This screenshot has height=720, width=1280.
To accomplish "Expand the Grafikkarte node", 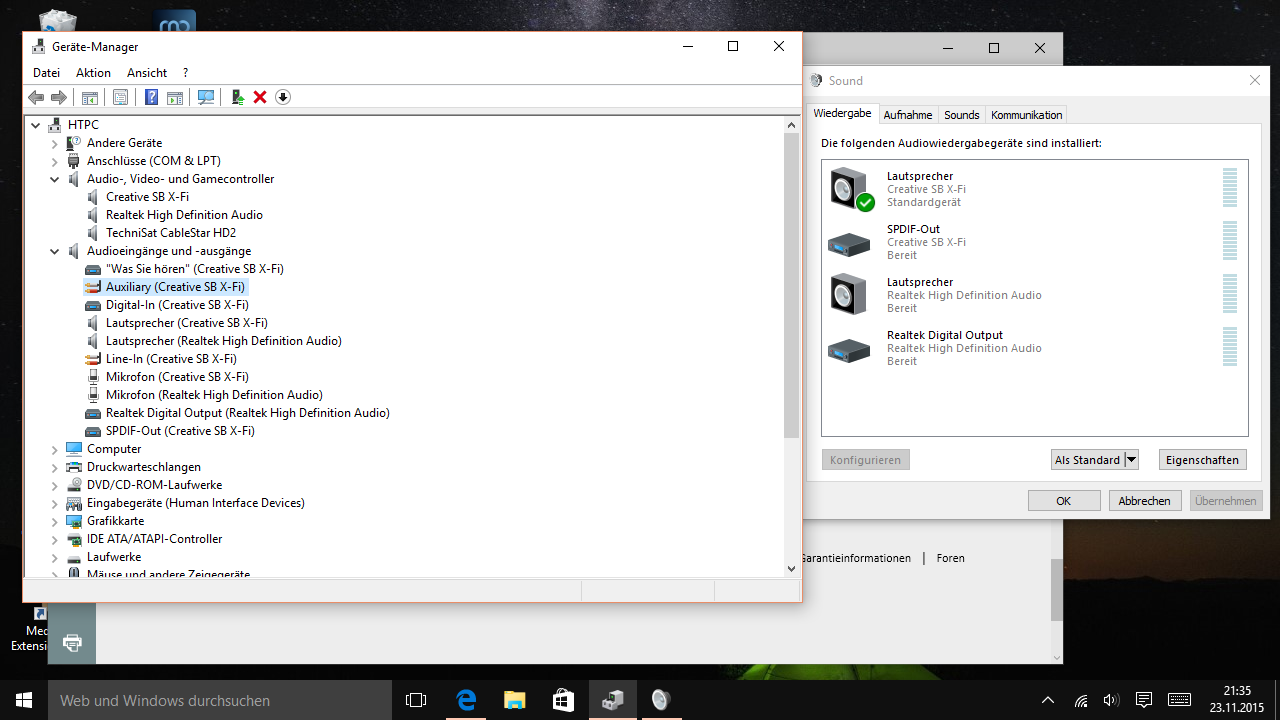I will (55, 521).
